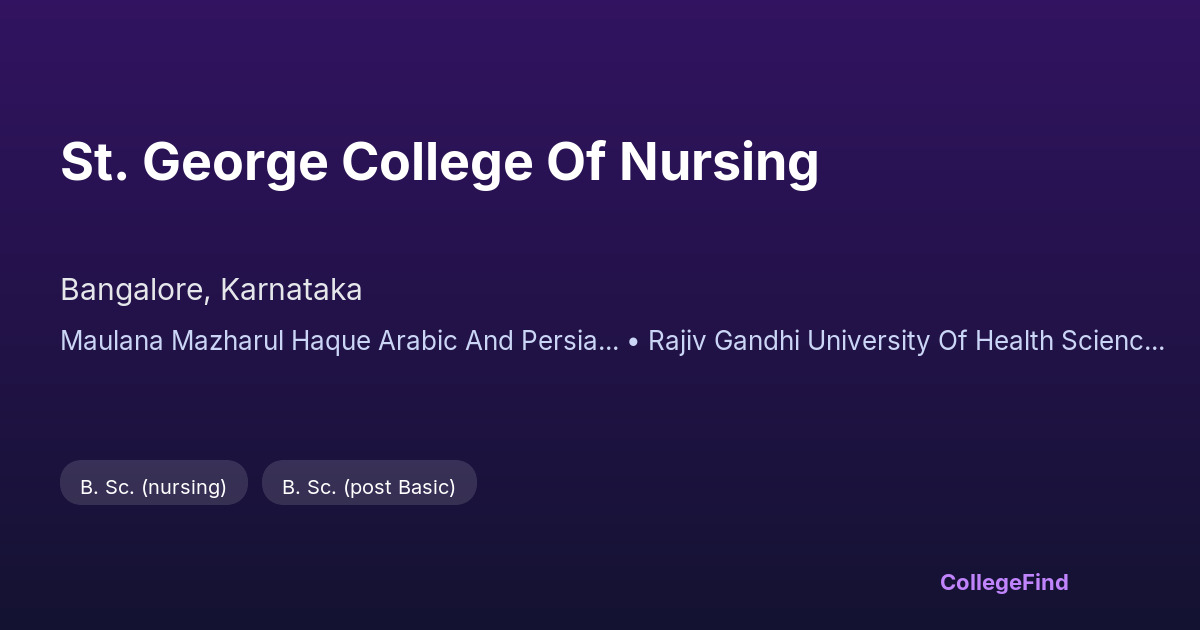Open Rajiv Gandhi University Of Health Sciences

click(905, 341)
